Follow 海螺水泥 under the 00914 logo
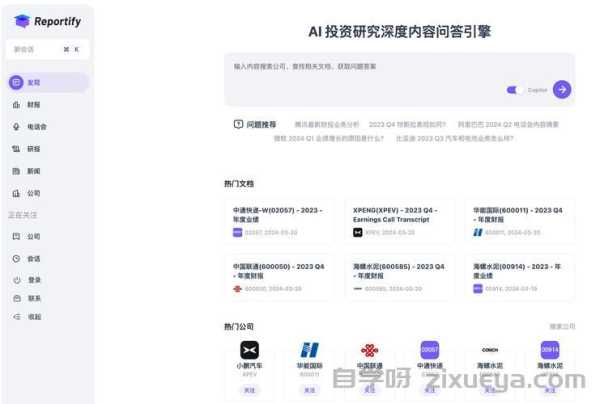The width and height of the screenshot is (600, 404). pos(550,390)
